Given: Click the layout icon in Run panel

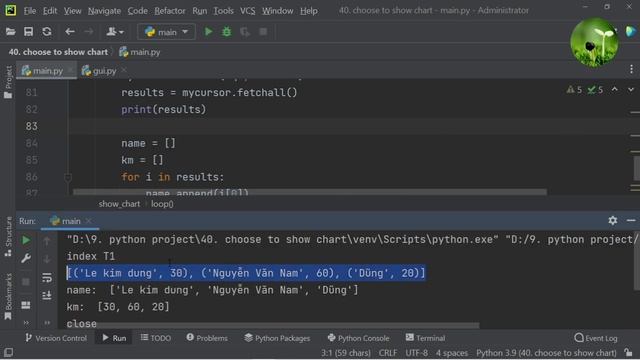Looking at the screenshot, I should (26, 305).
